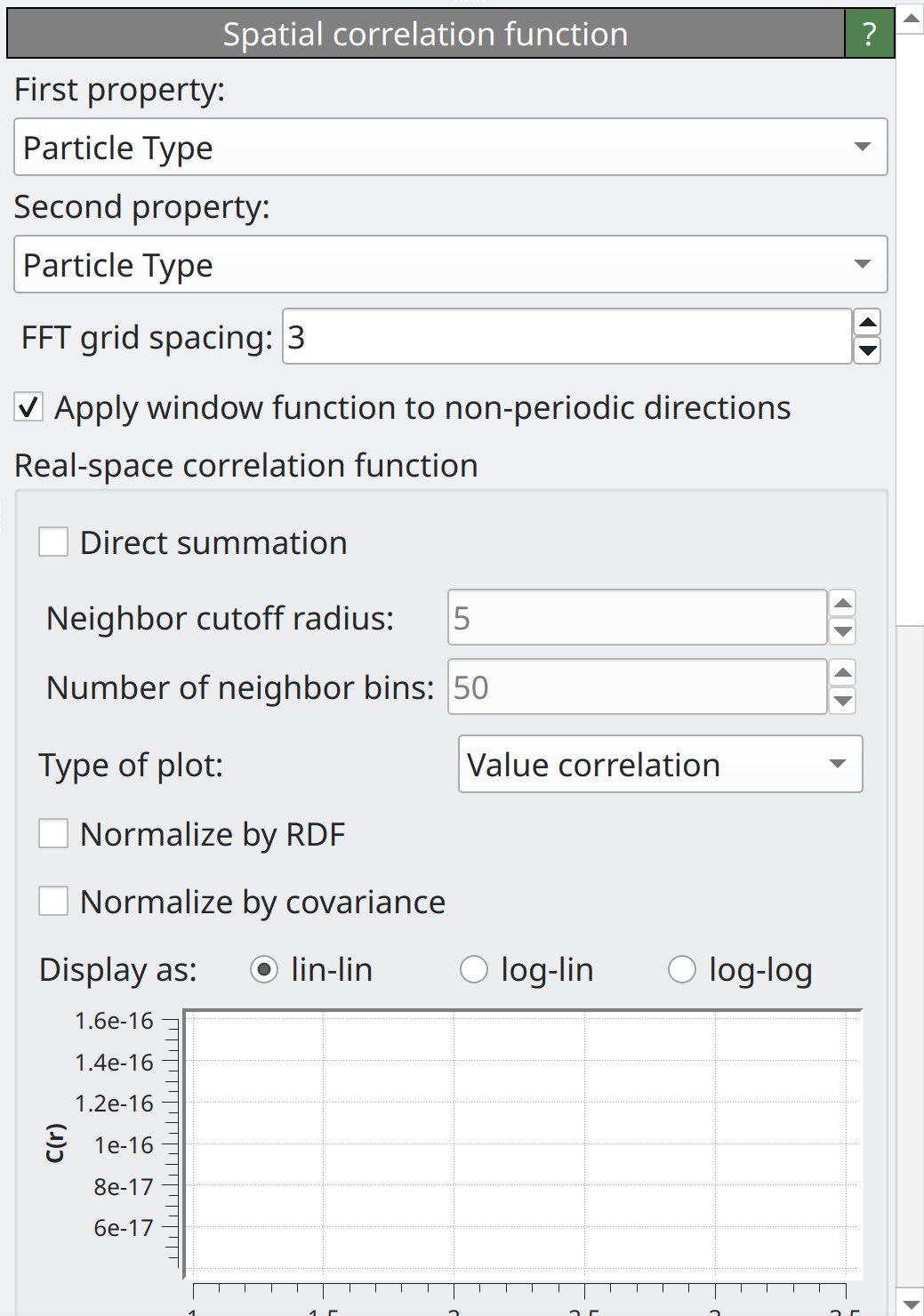Increment the Number of neighbor bins value
Viewport: 924px width, 1316px height.
(842, 673)
